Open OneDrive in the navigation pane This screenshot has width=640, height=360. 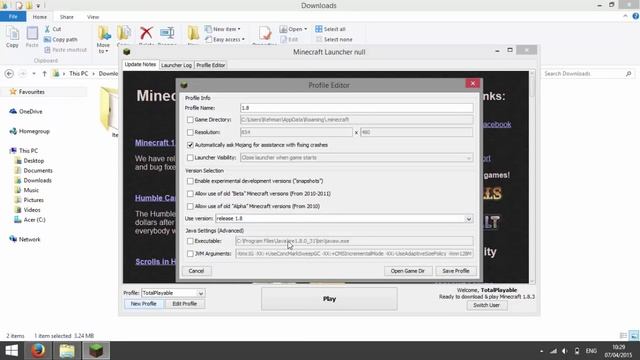tap(26, 111)
